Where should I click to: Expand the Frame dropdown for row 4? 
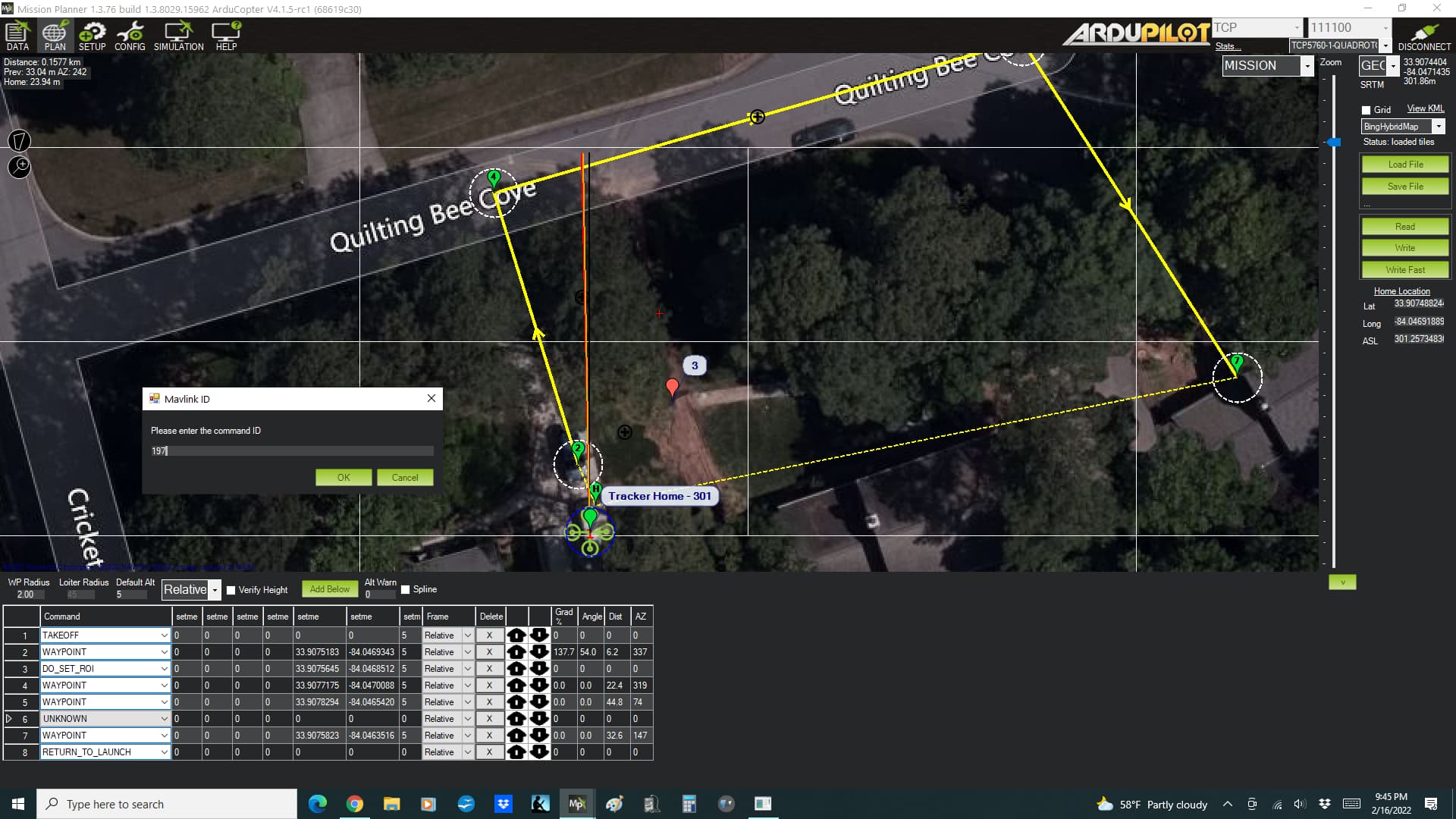467,685
